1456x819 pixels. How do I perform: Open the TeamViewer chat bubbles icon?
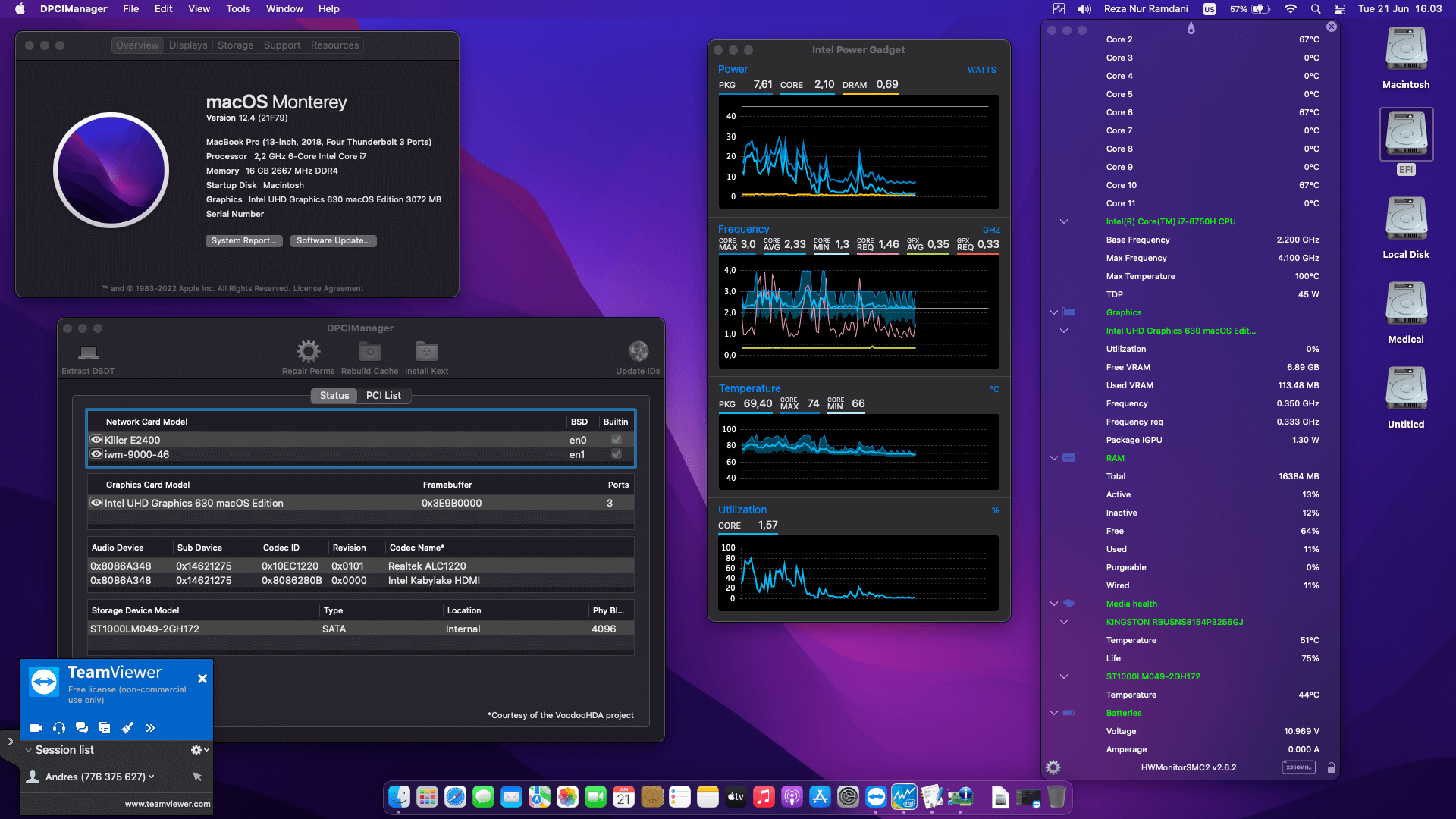tap(82, 728)
